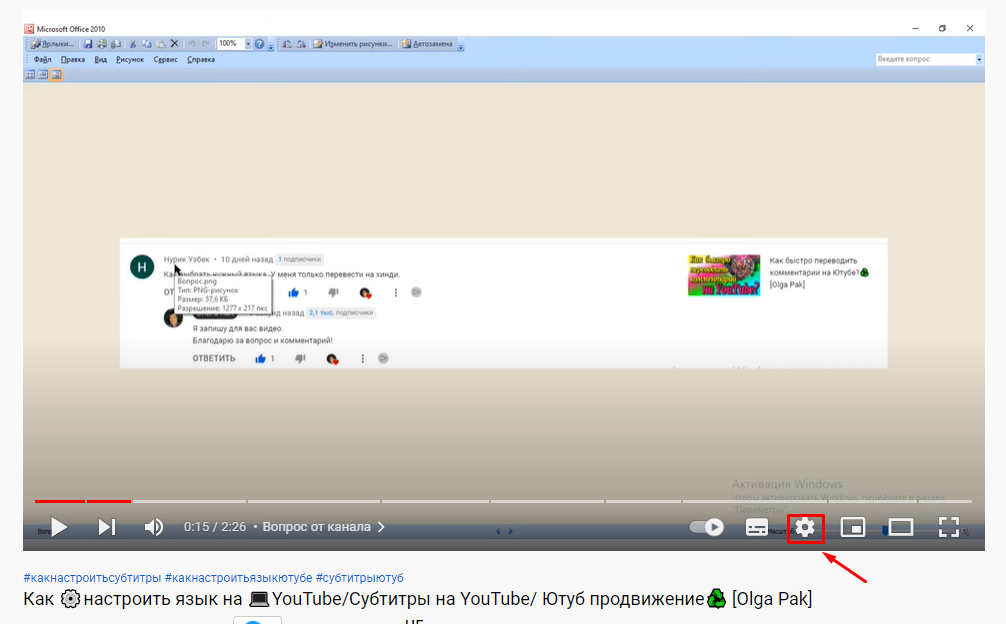Click the Paste icon in toolbar
Image resolution: width=1006 pixels, height=624 pixels.
click(160, 44)
